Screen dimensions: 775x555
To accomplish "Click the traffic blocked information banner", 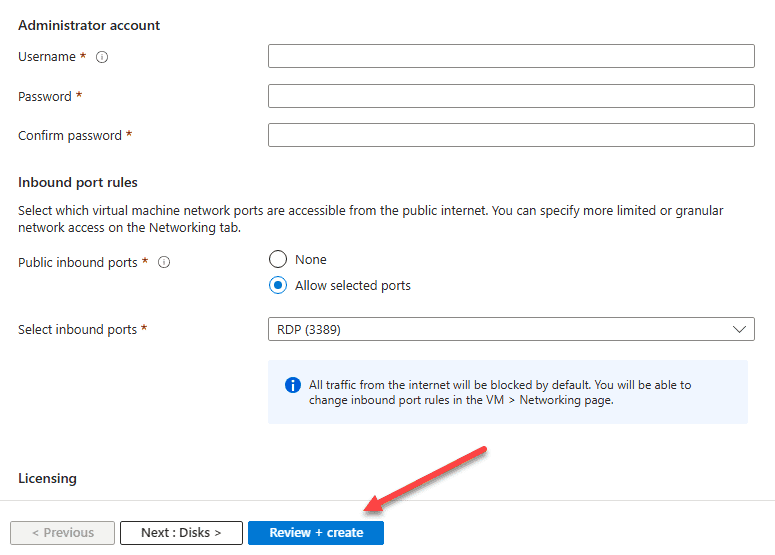I will 508,392.
